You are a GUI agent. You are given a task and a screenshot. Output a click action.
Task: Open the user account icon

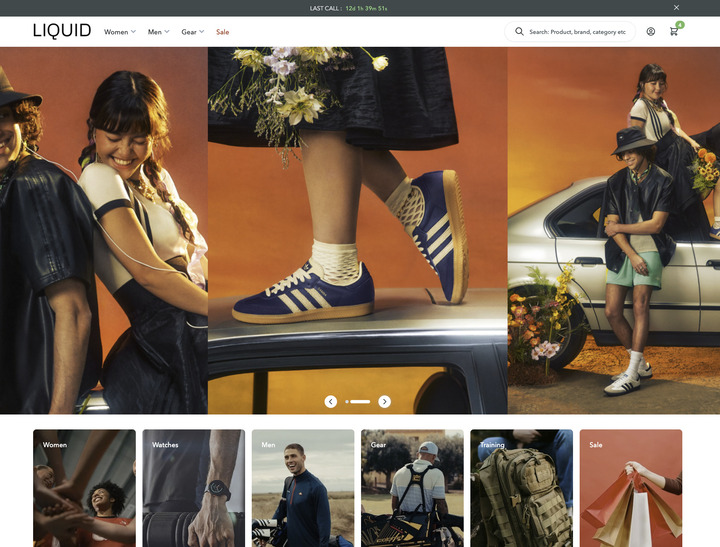point(651,31)
